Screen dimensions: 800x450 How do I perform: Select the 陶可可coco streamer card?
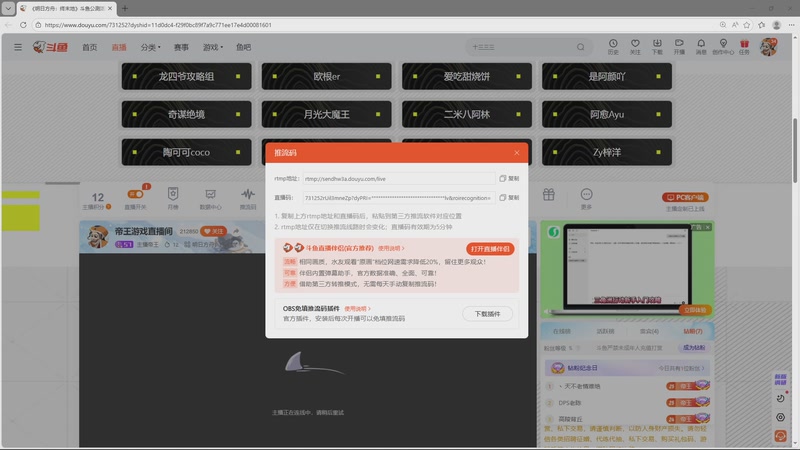pos(186,152)
